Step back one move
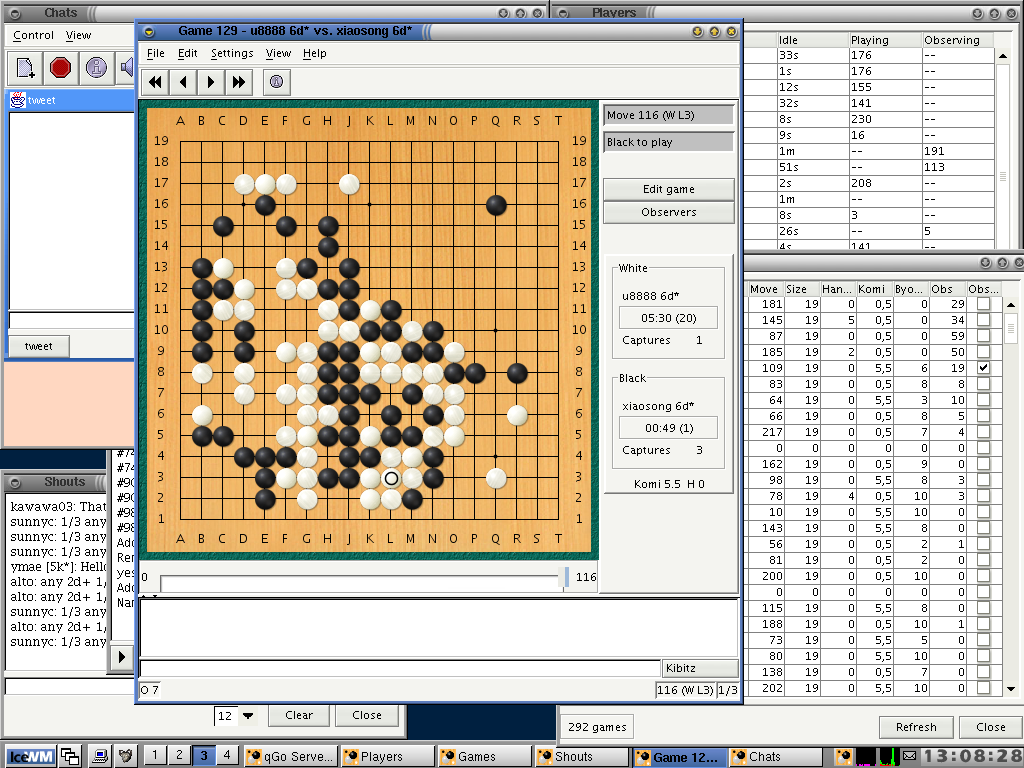The width and height of the screenshot is (1024, 768). [x=183, y=82]
